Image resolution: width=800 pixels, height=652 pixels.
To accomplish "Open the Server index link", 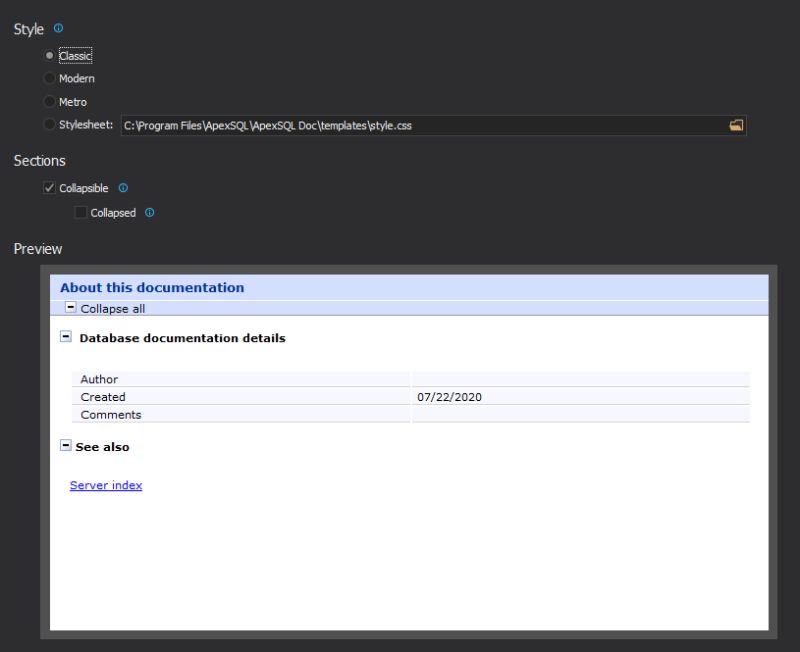I will (x=104, y=485).
